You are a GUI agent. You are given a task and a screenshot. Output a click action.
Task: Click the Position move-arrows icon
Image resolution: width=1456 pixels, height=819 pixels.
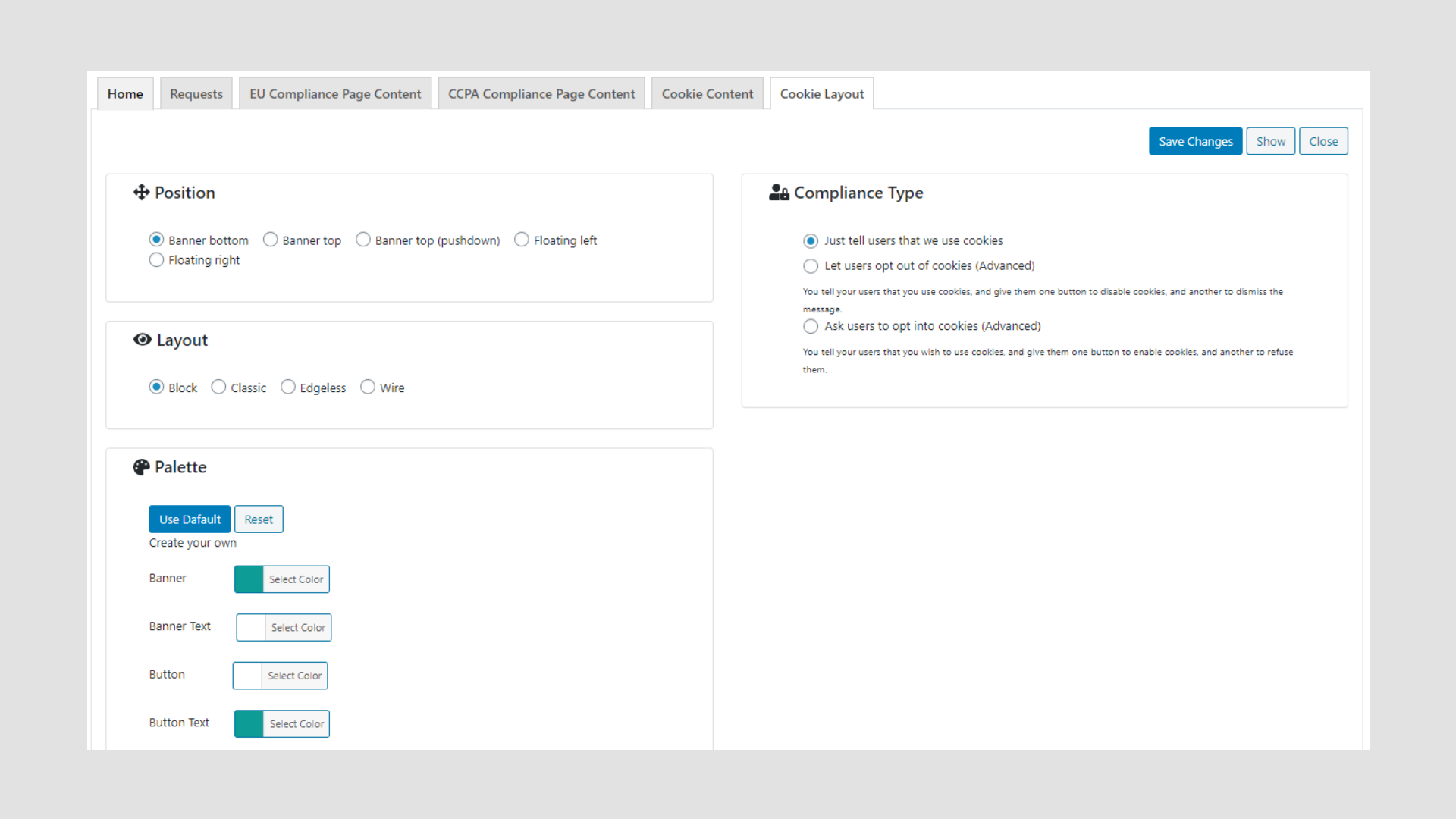[141, 193]
